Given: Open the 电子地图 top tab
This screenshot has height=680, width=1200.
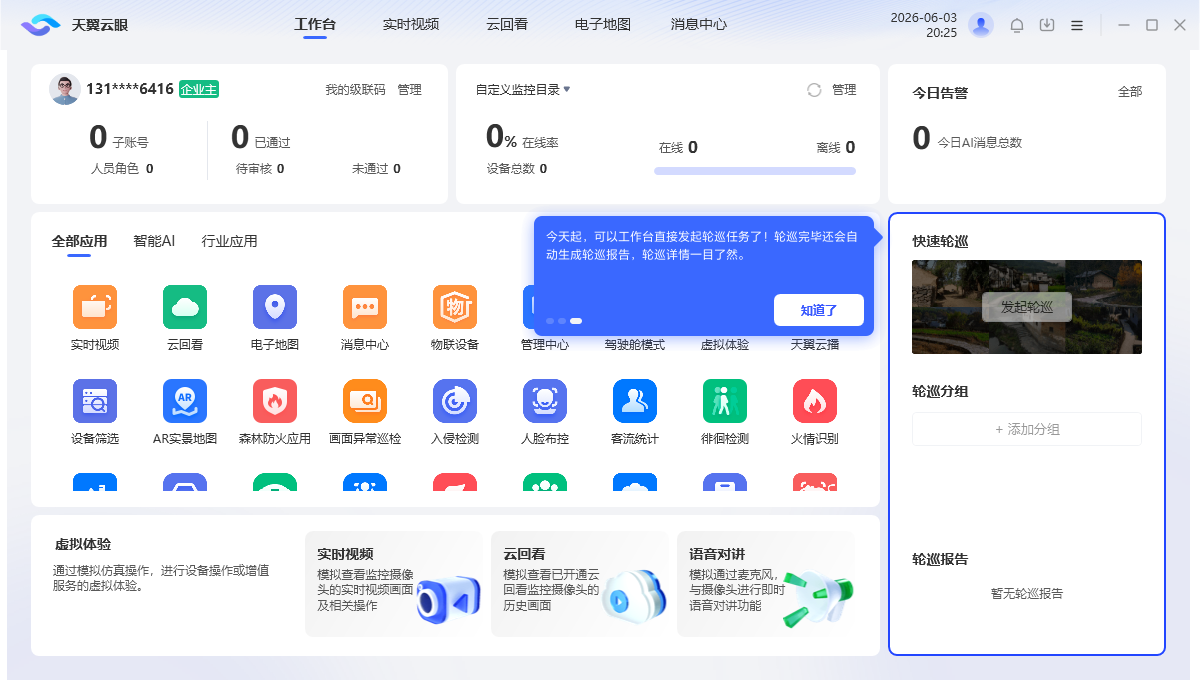Looking at the screenshot, I should pos(603,25).
